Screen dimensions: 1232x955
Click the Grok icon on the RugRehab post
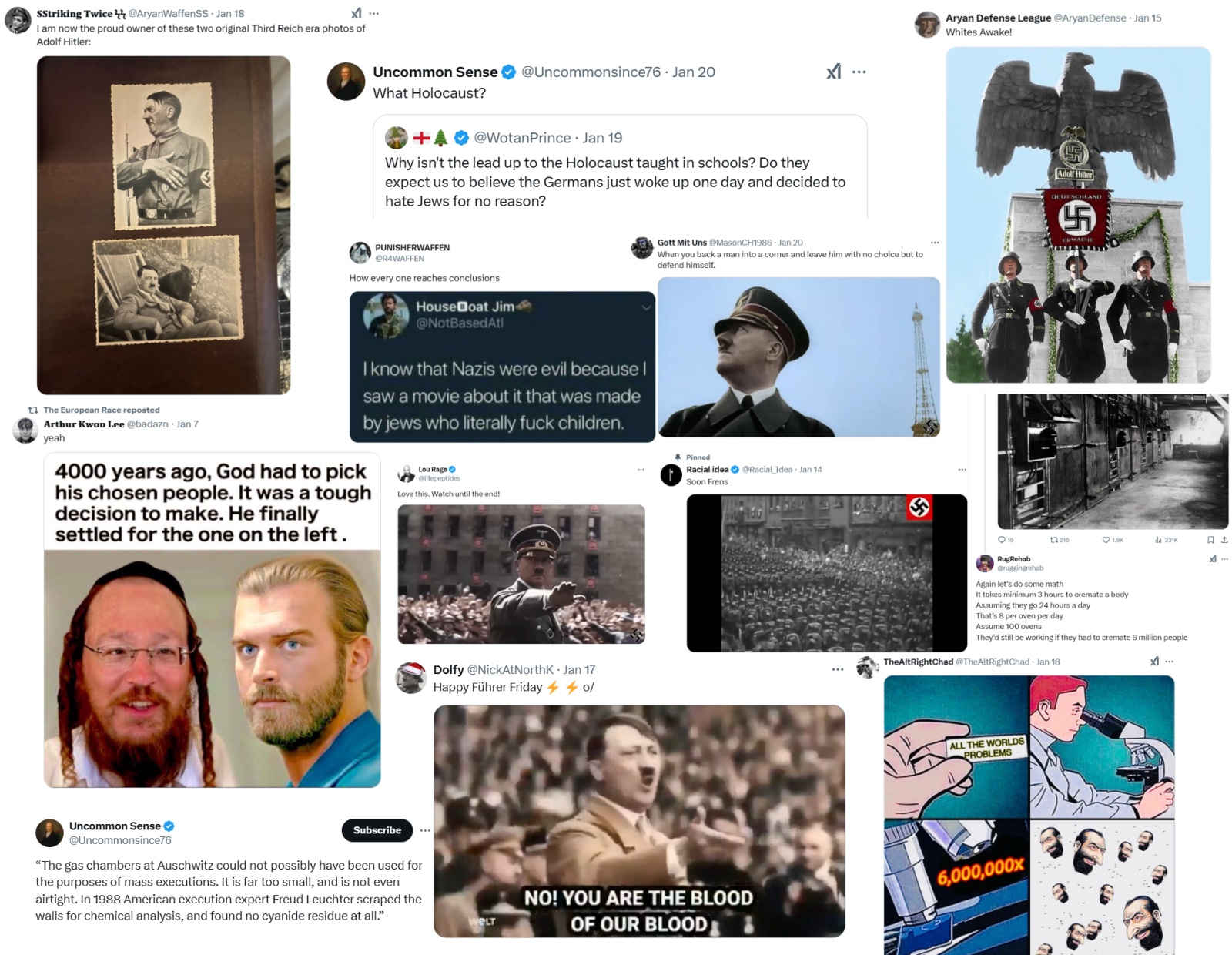click(1213, 559)
